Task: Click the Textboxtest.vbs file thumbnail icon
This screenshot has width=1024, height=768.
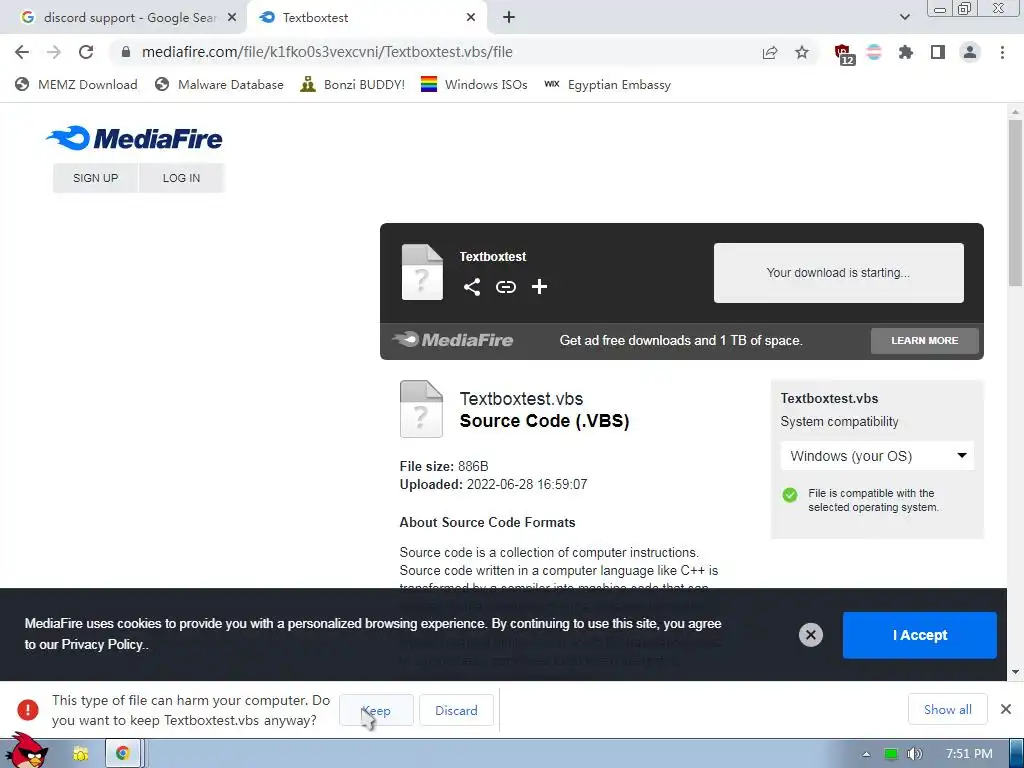Action: point(421,409)
